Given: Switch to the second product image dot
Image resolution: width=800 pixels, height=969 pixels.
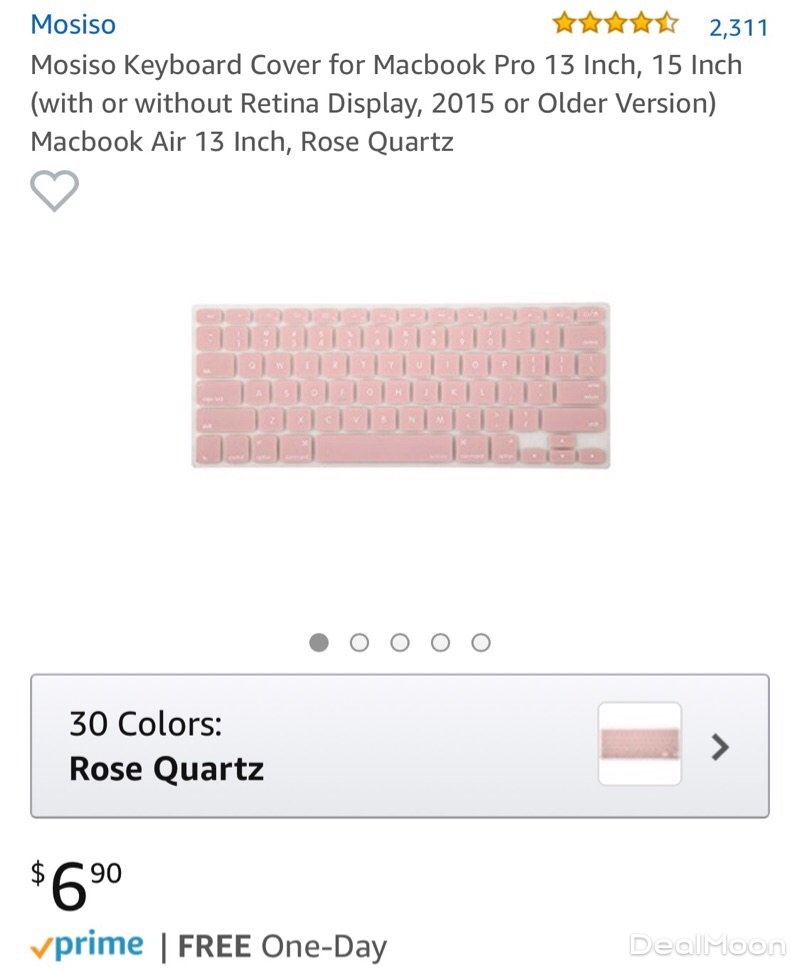Looking at the screenshot, I should (360, 642).
